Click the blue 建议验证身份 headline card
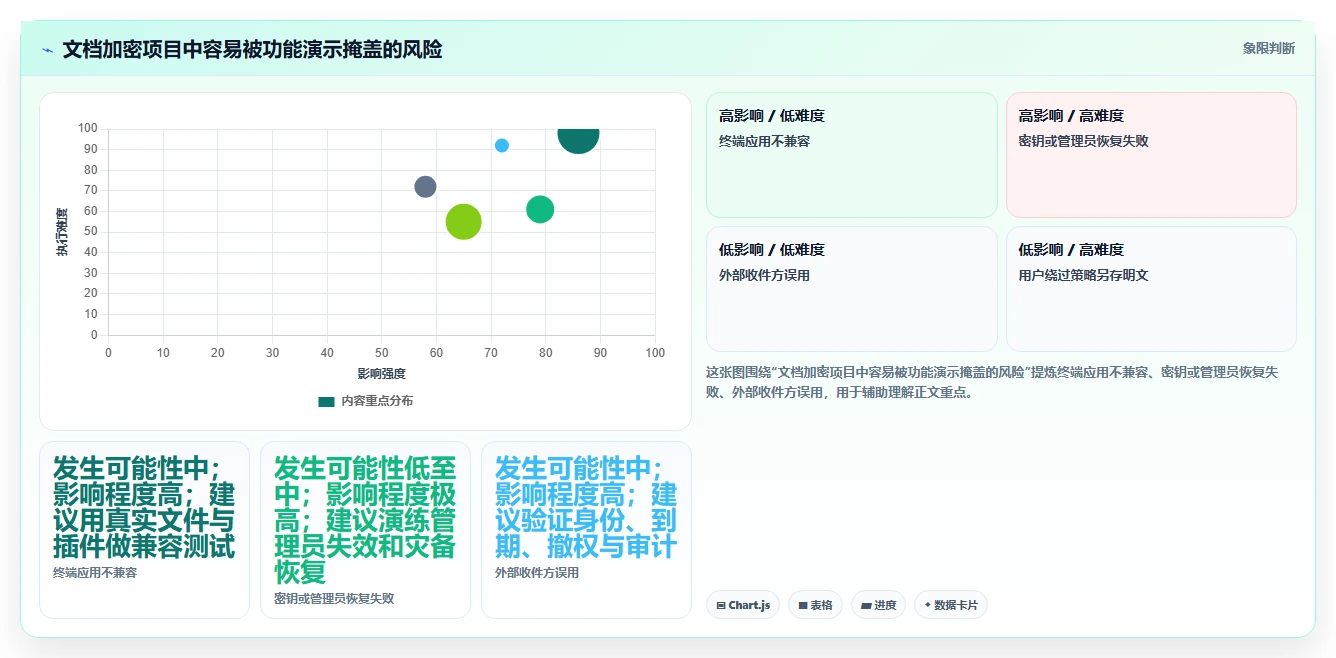This screenshot has height=658, width=1336. [x=586, y=530]
